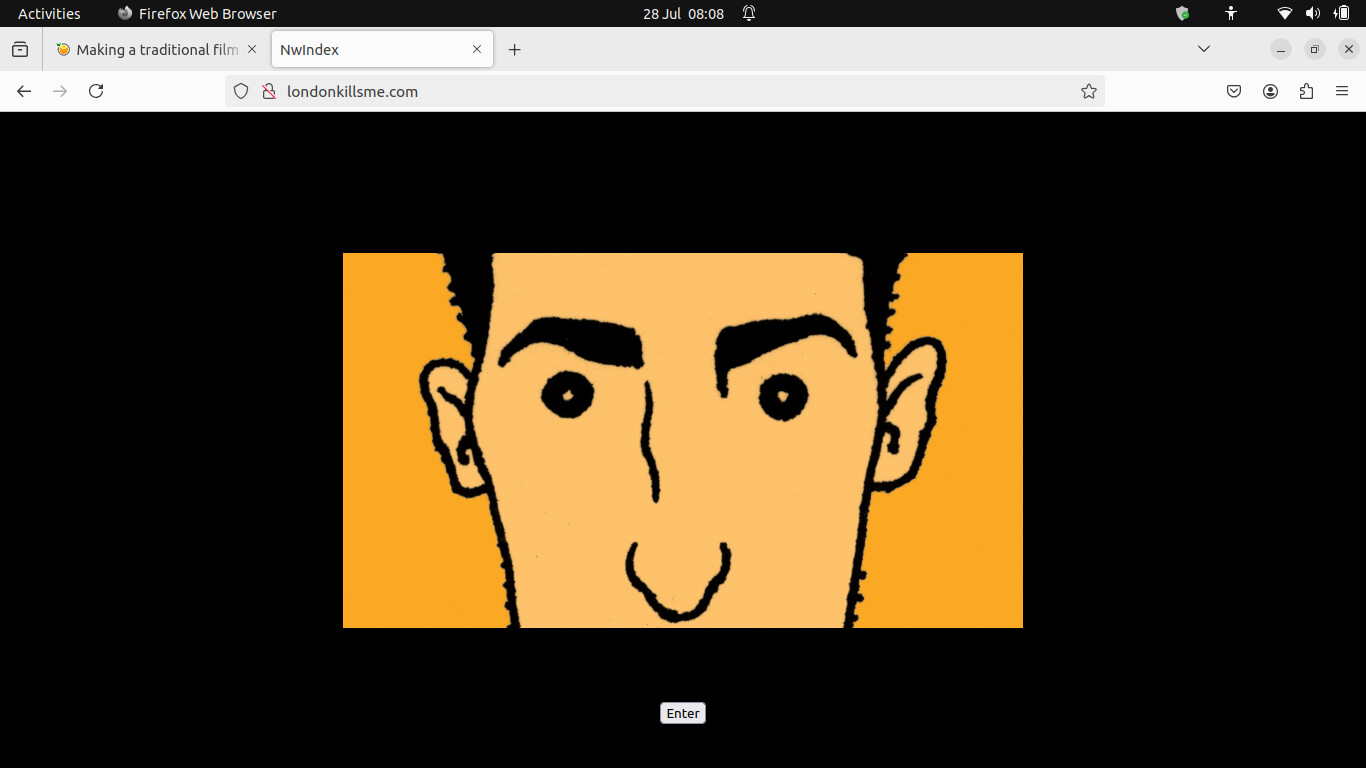
Task: Open the Firefox application hamburger menu
Action: coord(1342,91)
